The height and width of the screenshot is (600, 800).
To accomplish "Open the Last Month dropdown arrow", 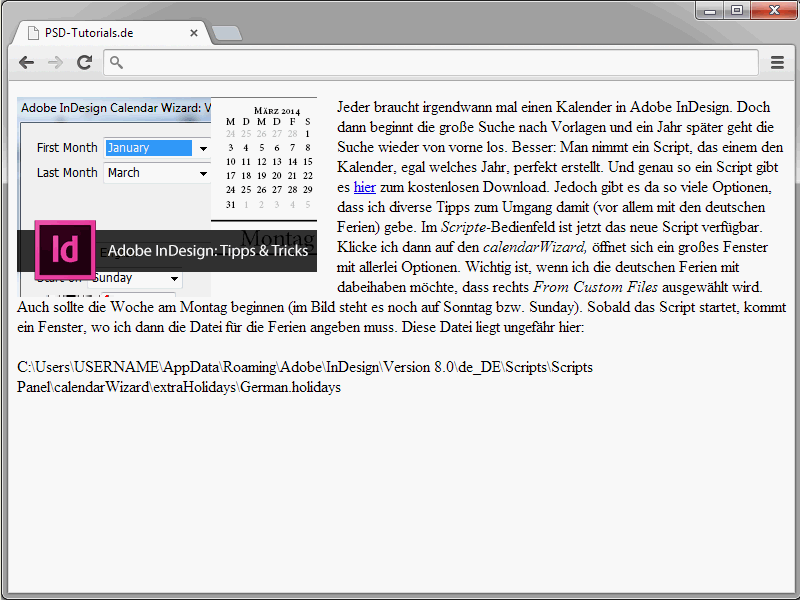I will [x=203, y=173].
